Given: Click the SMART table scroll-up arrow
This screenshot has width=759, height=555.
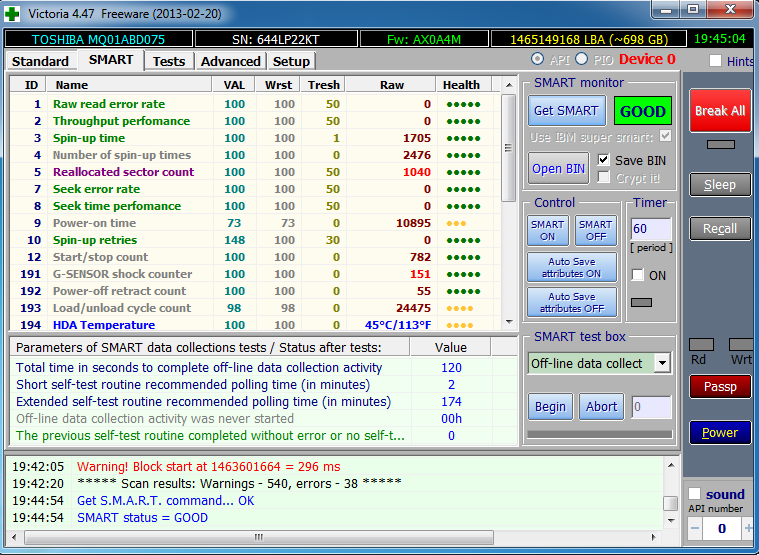Looking at the screenshot, I should pos(509,85).
